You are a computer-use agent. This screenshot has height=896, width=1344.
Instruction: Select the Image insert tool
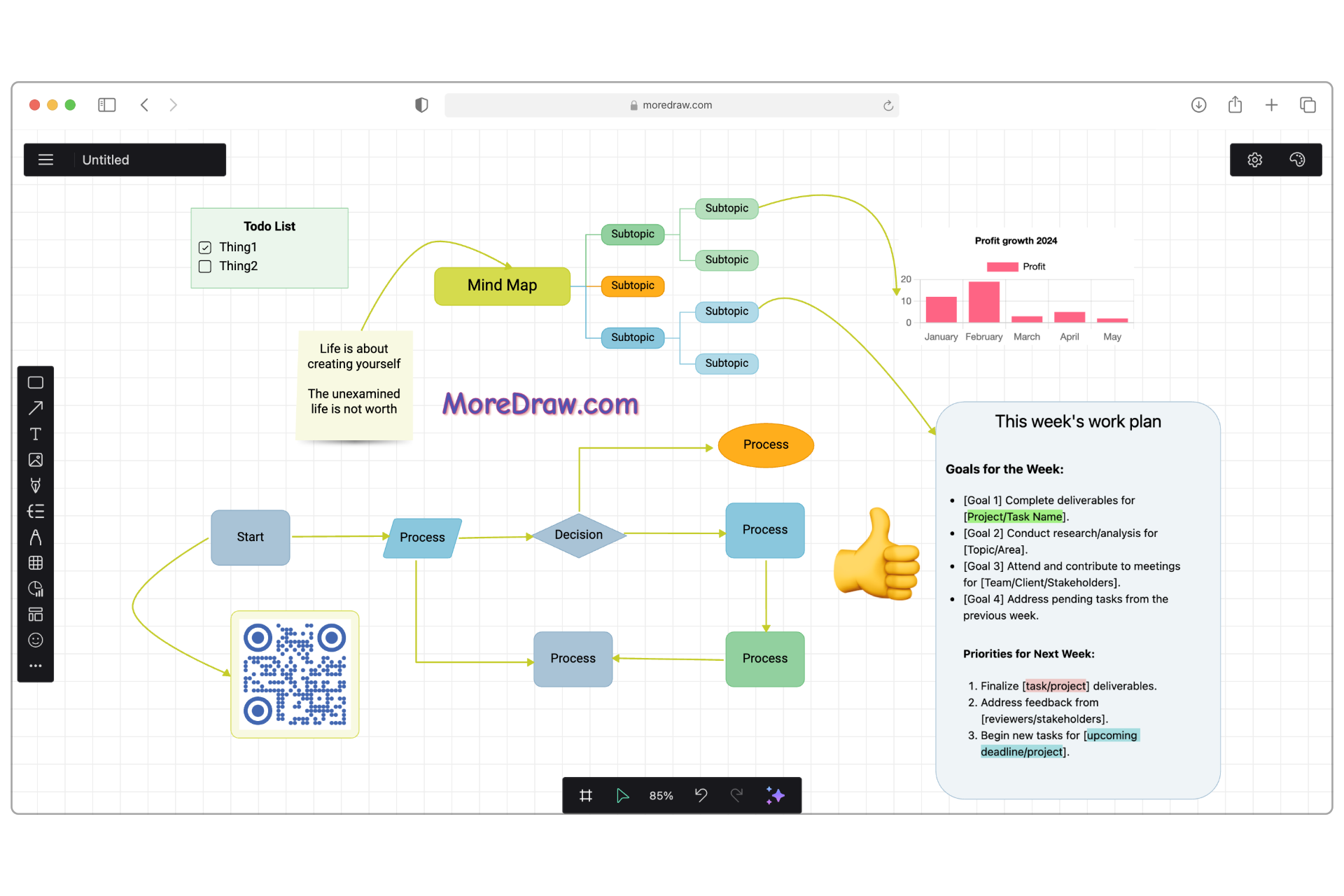tap(36, 460)
